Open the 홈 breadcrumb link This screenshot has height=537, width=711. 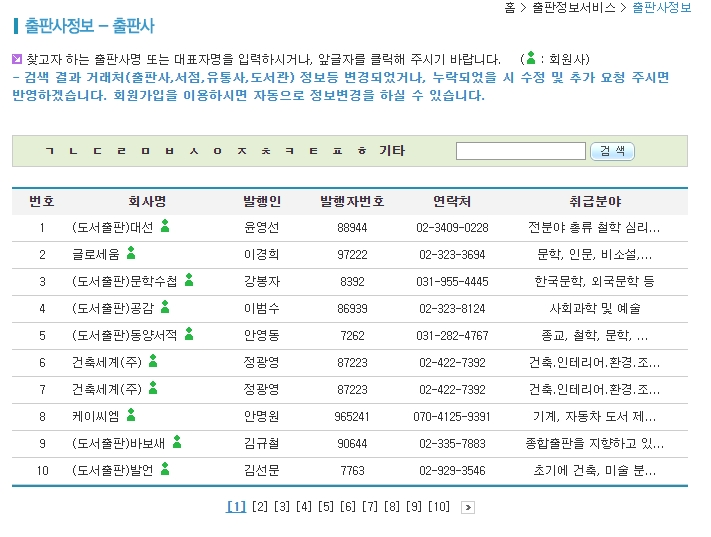(510, 8)
